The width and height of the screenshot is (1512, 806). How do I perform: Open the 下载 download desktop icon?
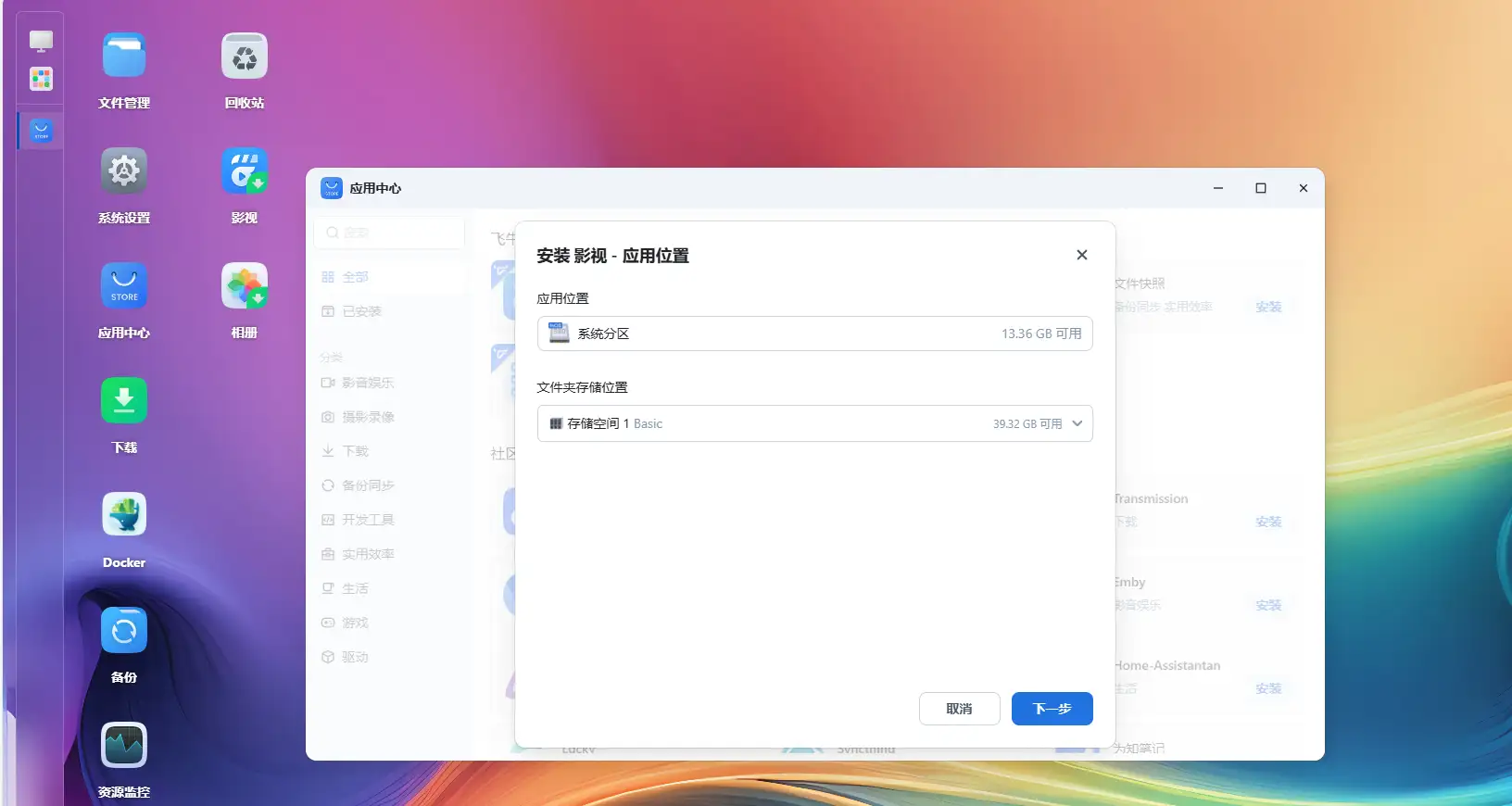click(x=124, y=401)
